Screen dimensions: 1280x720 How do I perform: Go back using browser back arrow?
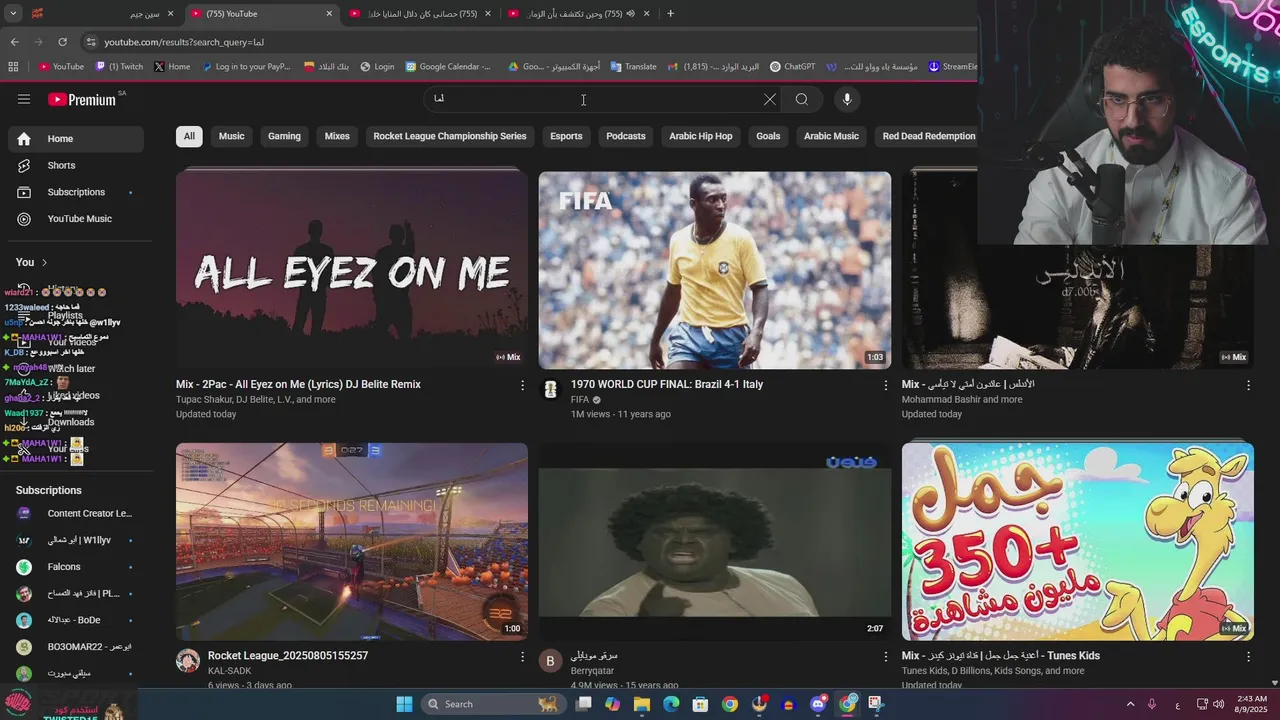[x=14, y=42]
